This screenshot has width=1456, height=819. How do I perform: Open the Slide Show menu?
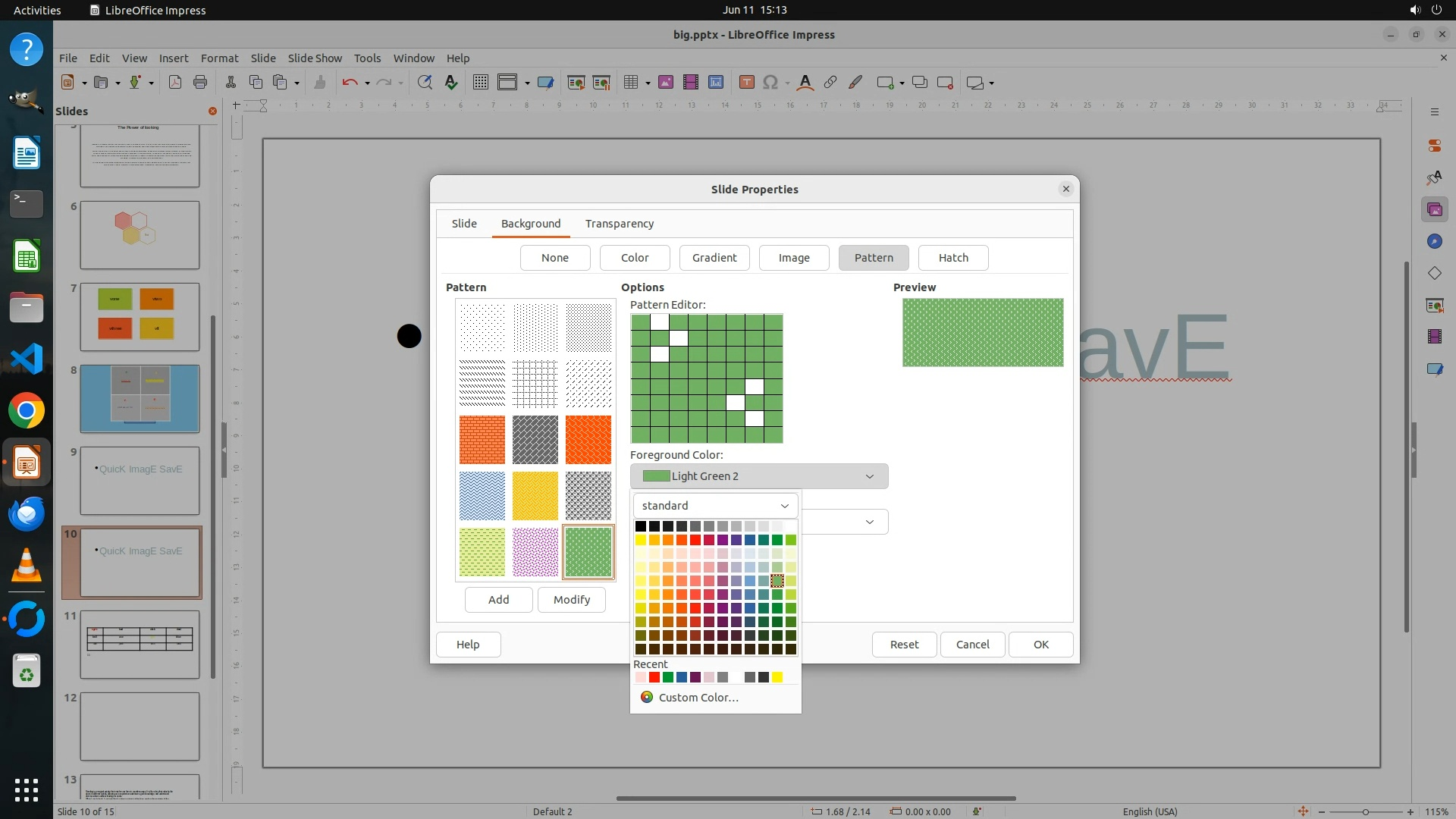[314, 58]
